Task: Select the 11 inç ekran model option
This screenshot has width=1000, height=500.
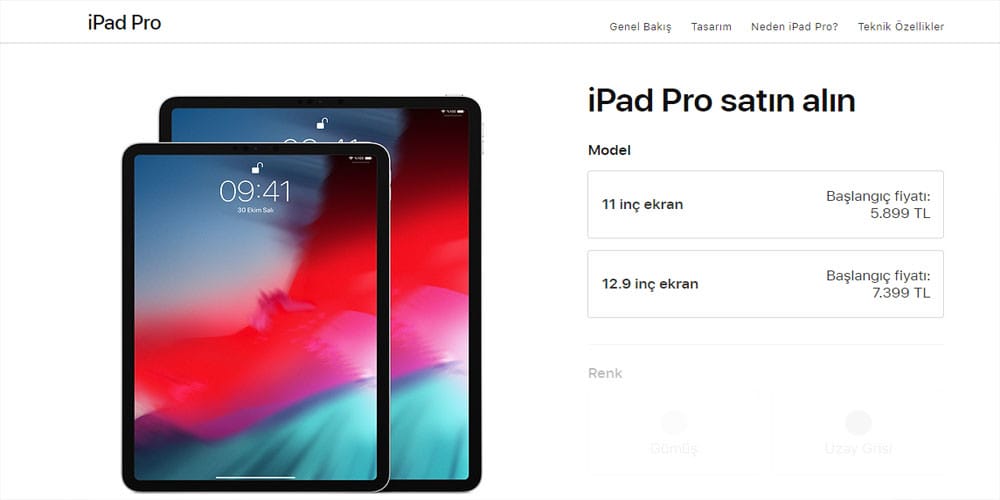Action: [765, 204]
